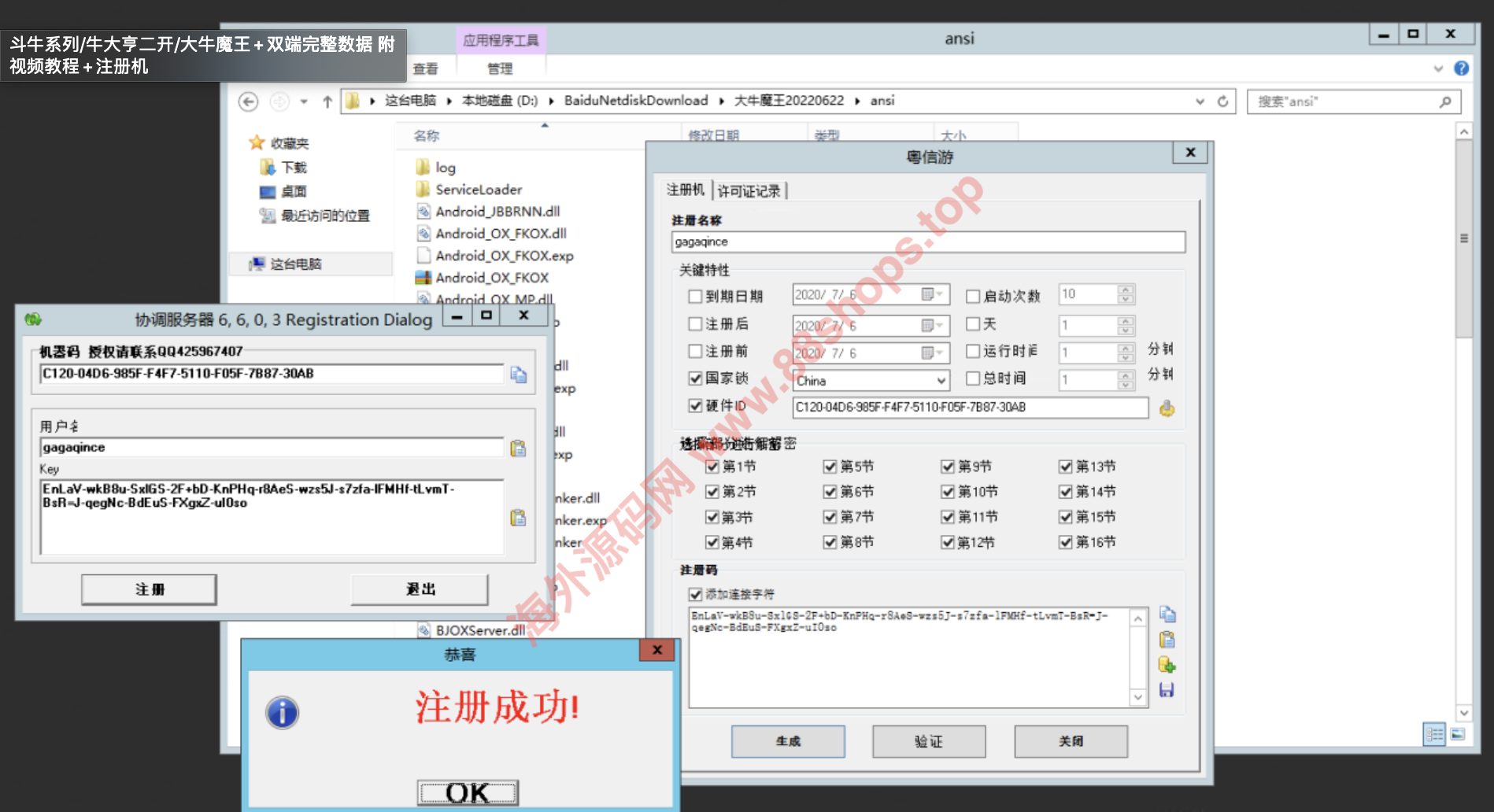
Task: Open the 管理 ribbon tab
Action: pos(499,69)
